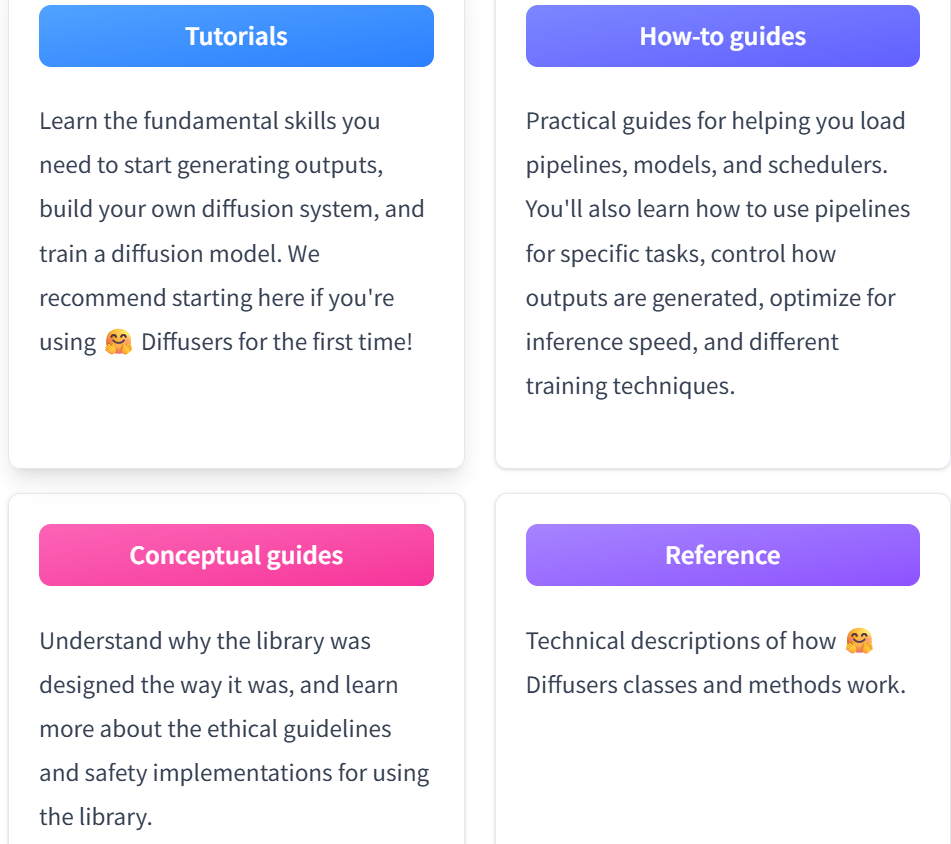Open the Reference section
The image size is (951, 844).
(722, 555)
